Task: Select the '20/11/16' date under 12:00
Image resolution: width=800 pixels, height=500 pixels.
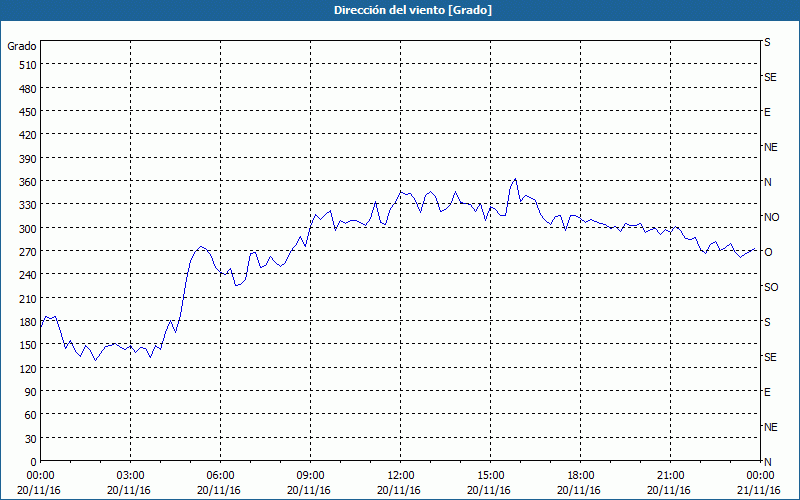Action: click(x=399, y=490)
